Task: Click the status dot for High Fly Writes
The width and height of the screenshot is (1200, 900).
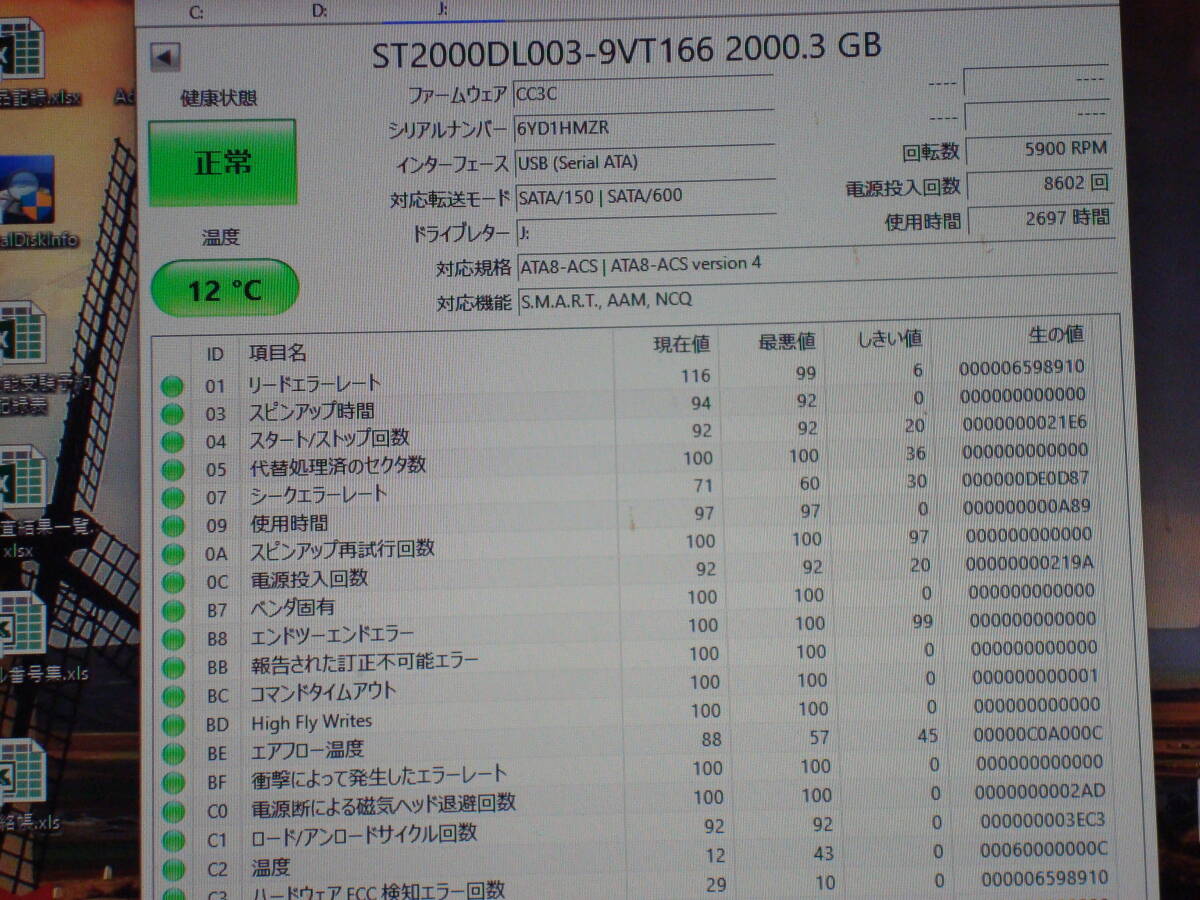Action: coord(173,725)
